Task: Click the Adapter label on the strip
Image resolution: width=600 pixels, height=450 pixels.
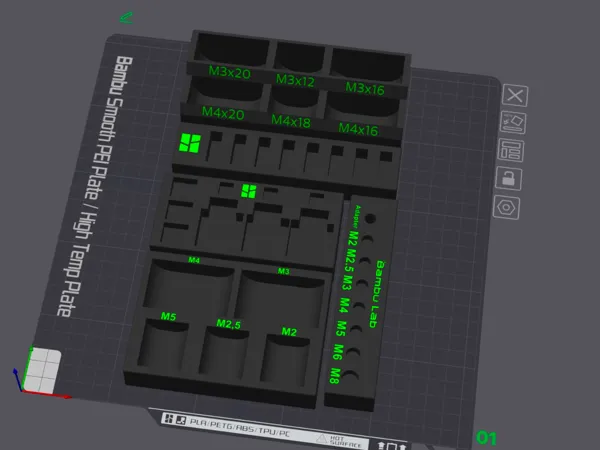Action: [x=357, y=217]
